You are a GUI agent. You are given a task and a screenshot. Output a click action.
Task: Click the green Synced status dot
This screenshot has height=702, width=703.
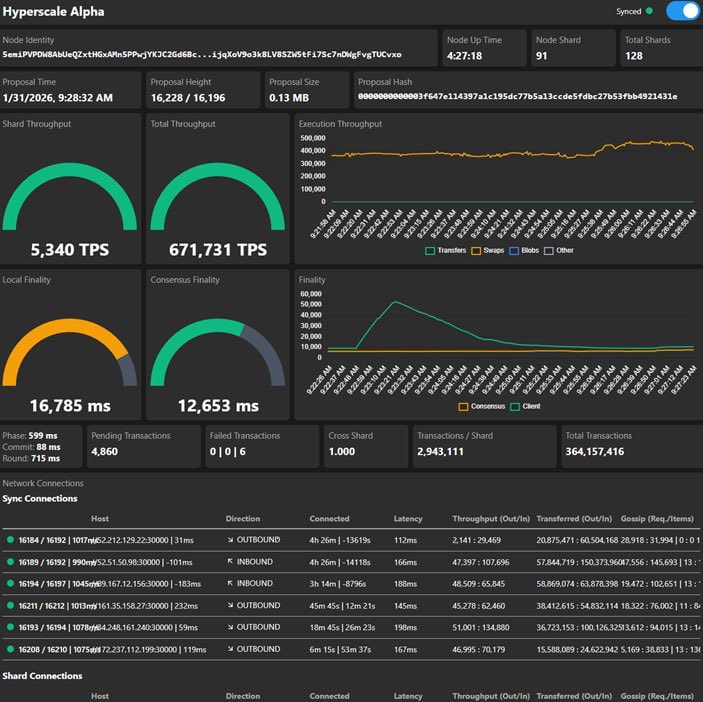[x=649, y=11]
